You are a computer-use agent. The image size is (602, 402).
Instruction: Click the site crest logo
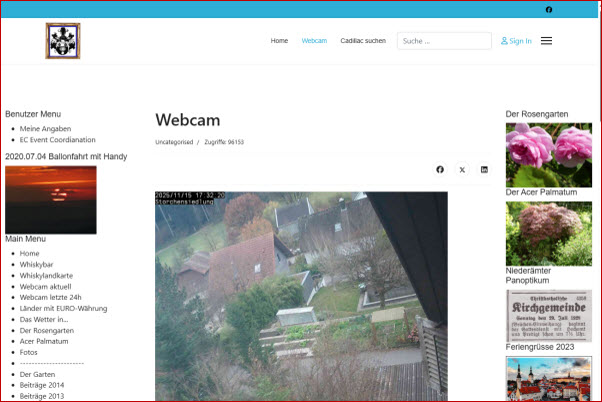62,41
